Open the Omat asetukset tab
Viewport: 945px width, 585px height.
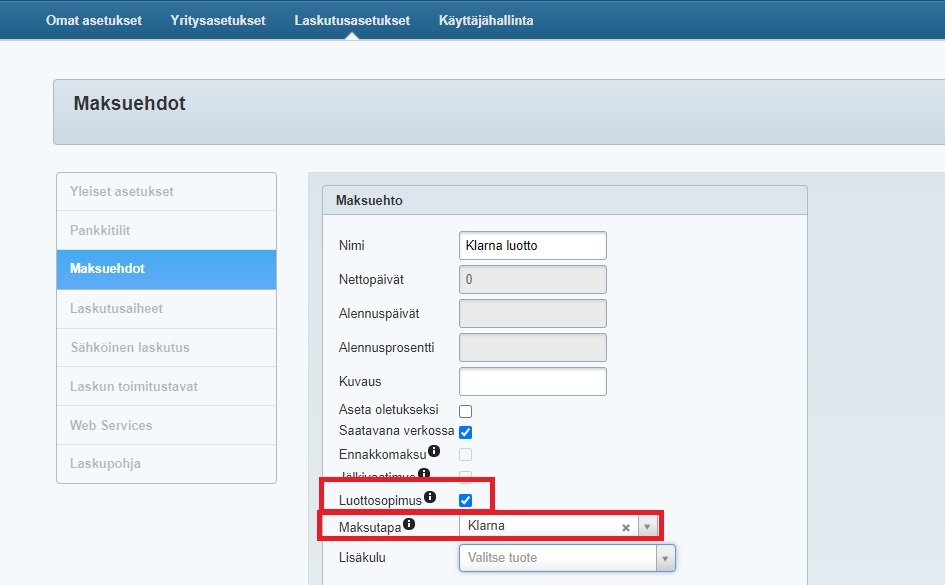pyautogui.click(x=93, y=20)
